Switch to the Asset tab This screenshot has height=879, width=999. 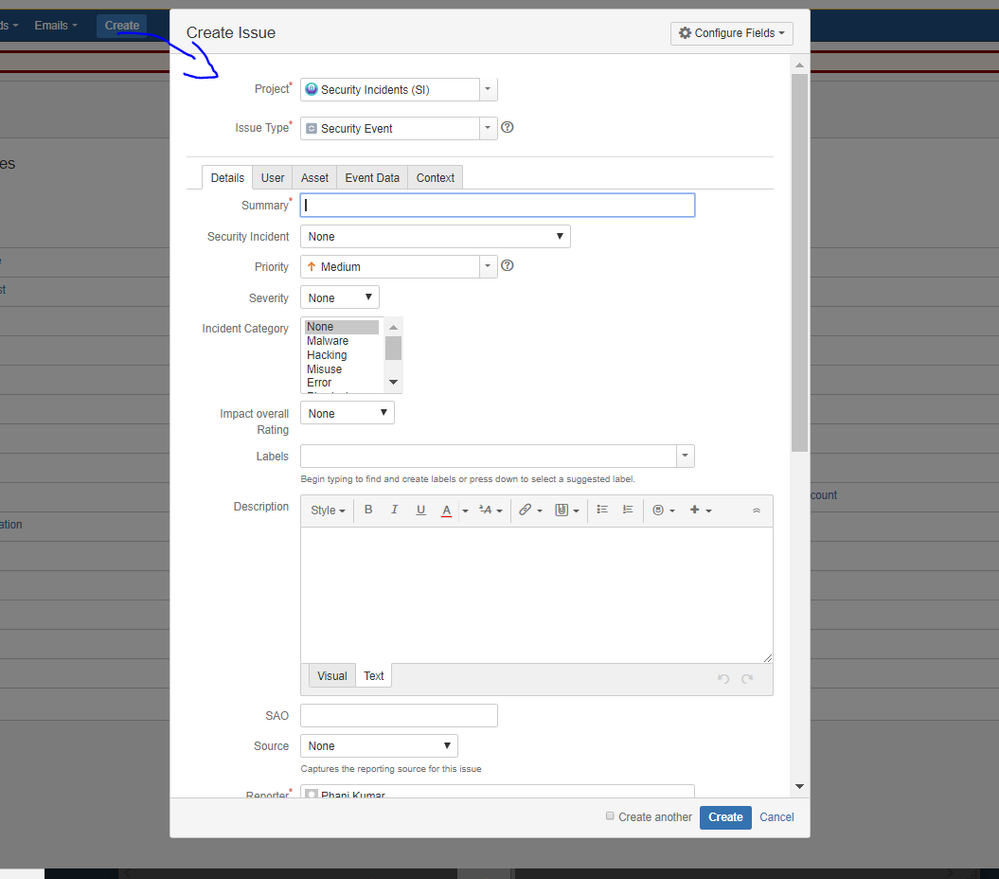315,178
